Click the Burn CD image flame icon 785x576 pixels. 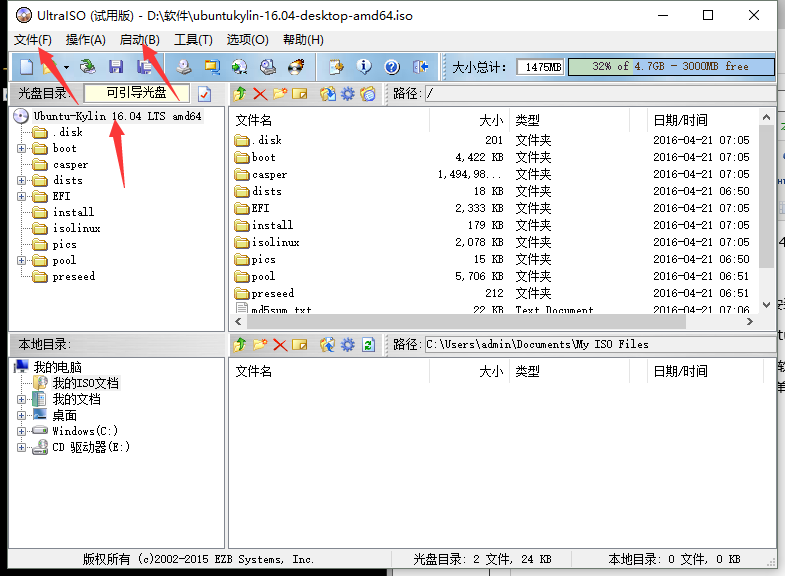(x=296, y=67)
